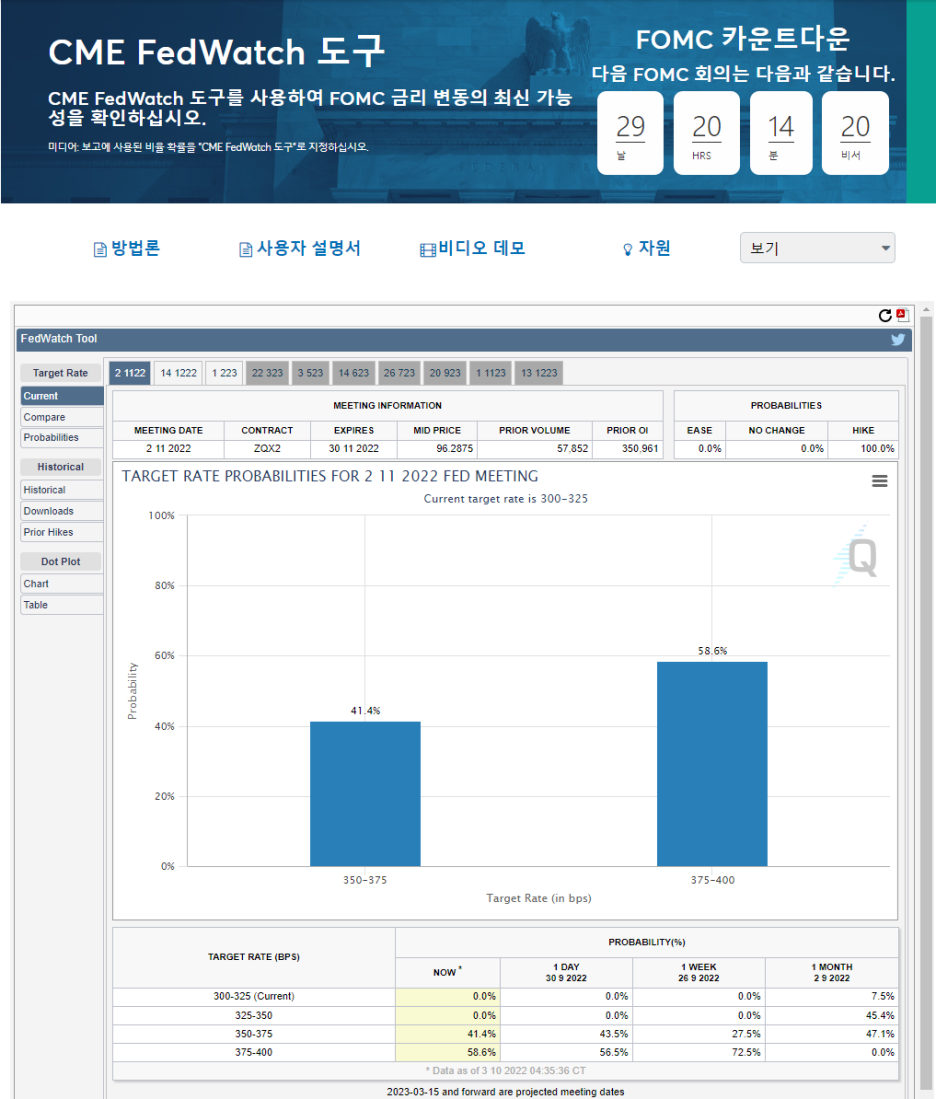This screenshot has height=1099, width=936.
Task: Click the 325-350 table row label
Action: coord(254,1015)
